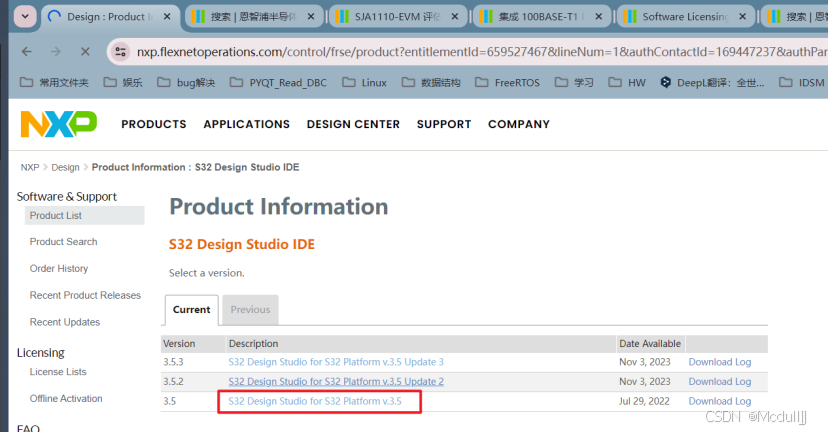Click the browser forward arrow
This screenshot has height=432, width=828.
tap(55, 52)
